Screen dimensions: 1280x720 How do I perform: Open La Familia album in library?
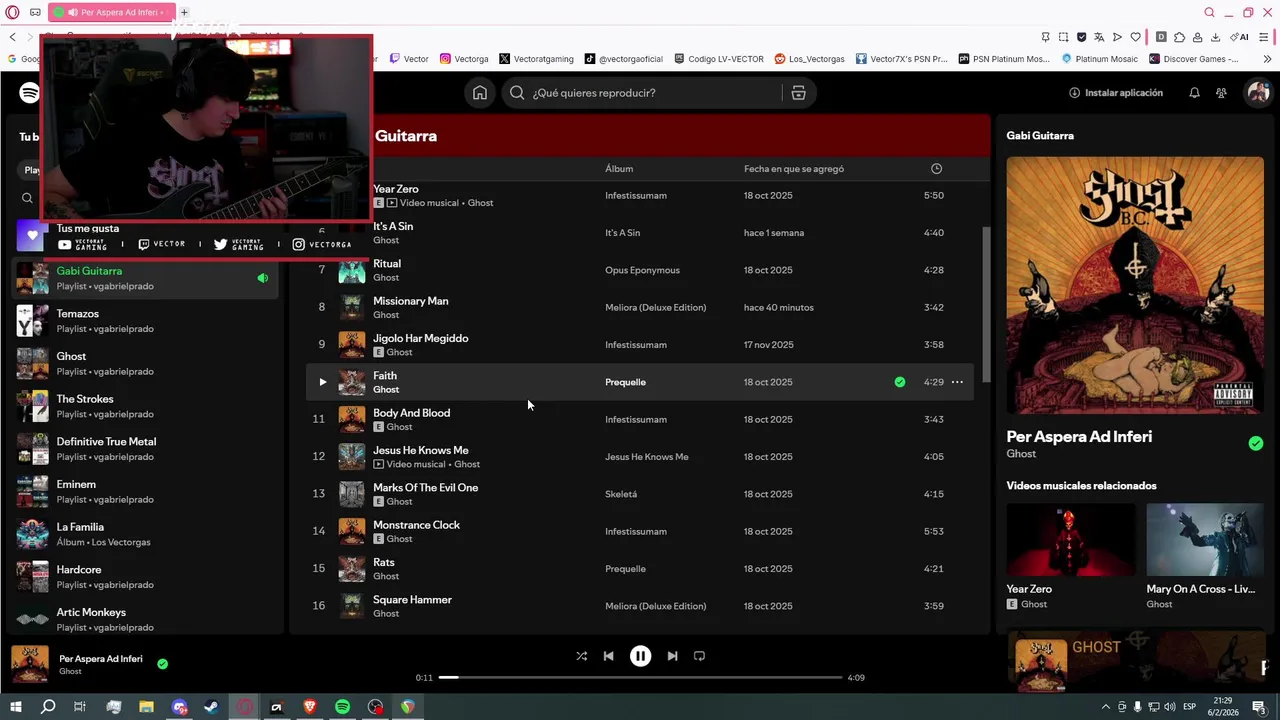pos(146,534)
